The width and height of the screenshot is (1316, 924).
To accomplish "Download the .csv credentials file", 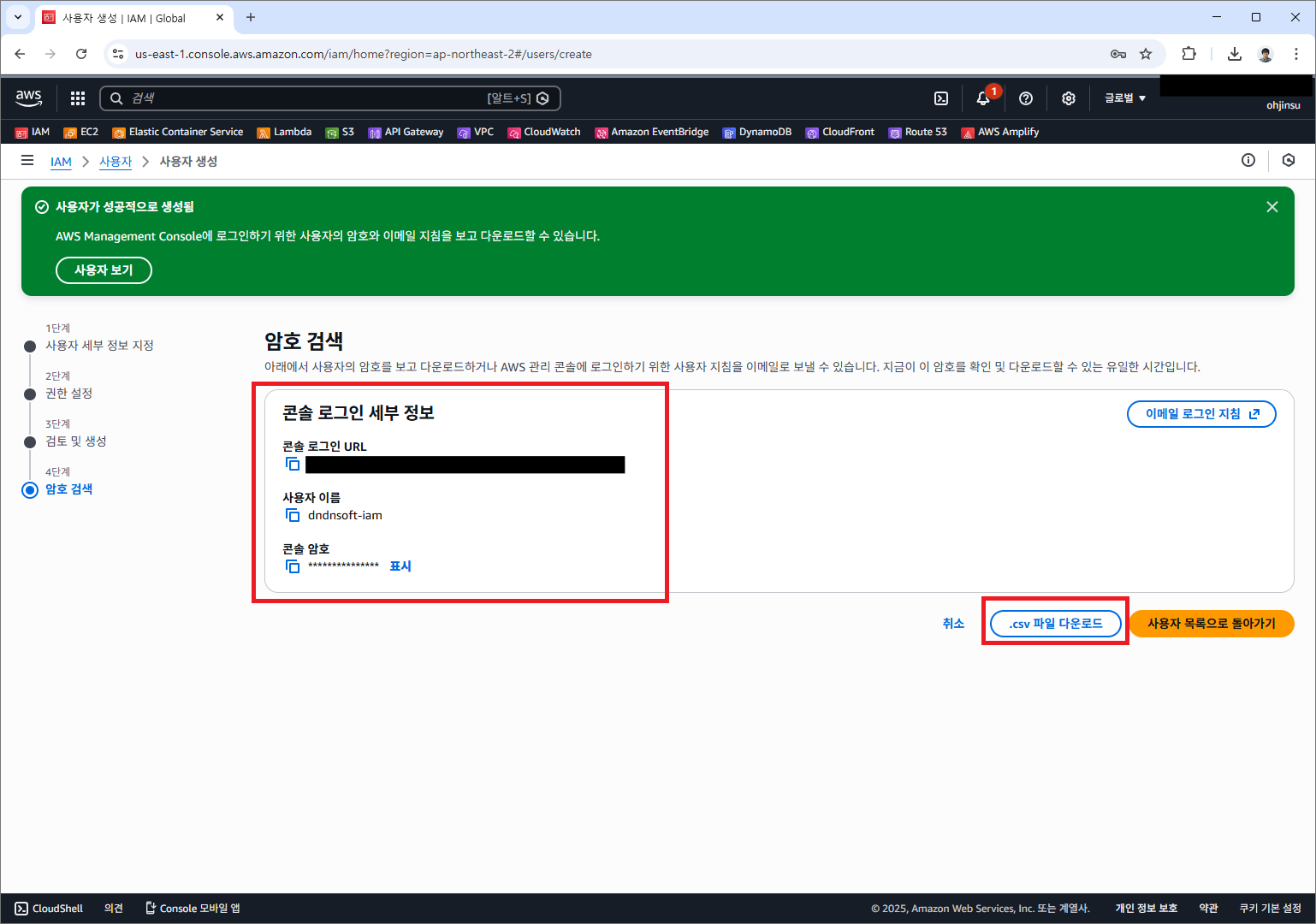I will (x=1055, y=623).
